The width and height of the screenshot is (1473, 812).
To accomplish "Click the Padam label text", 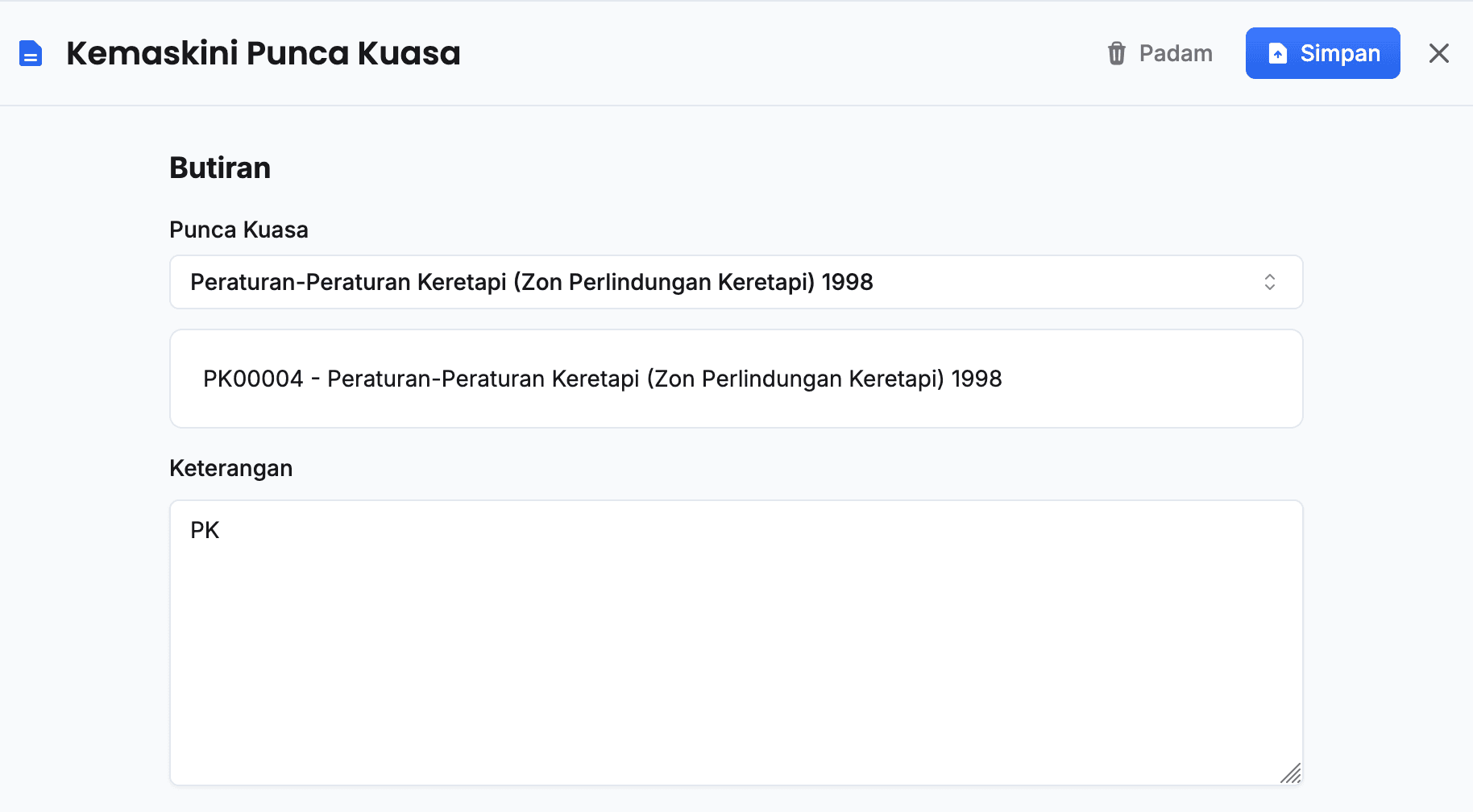I will click(x=1175, y=53).
